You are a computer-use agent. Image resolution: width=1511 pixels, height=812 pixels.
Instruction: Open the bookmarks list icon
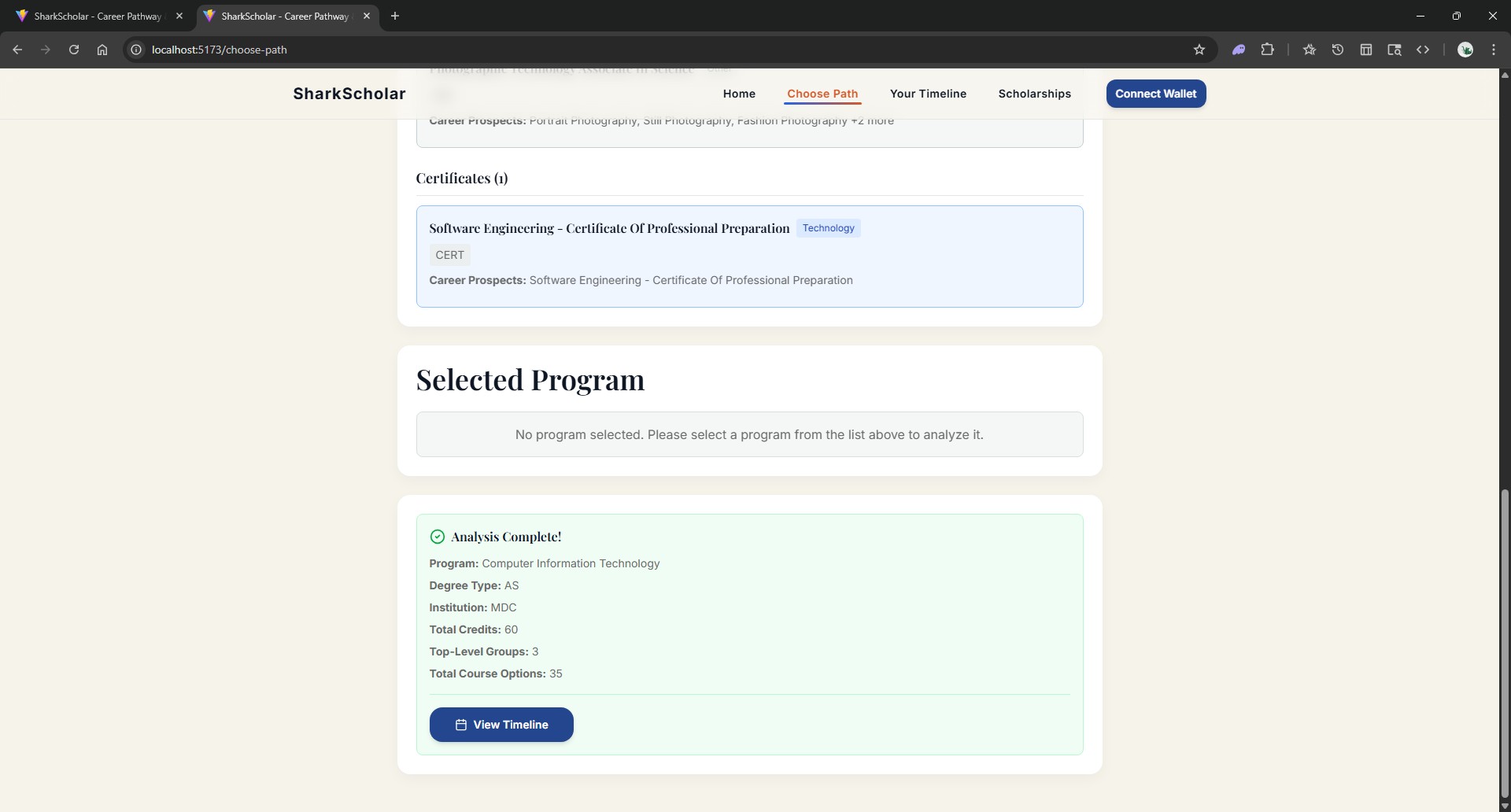click(1310, 50)
